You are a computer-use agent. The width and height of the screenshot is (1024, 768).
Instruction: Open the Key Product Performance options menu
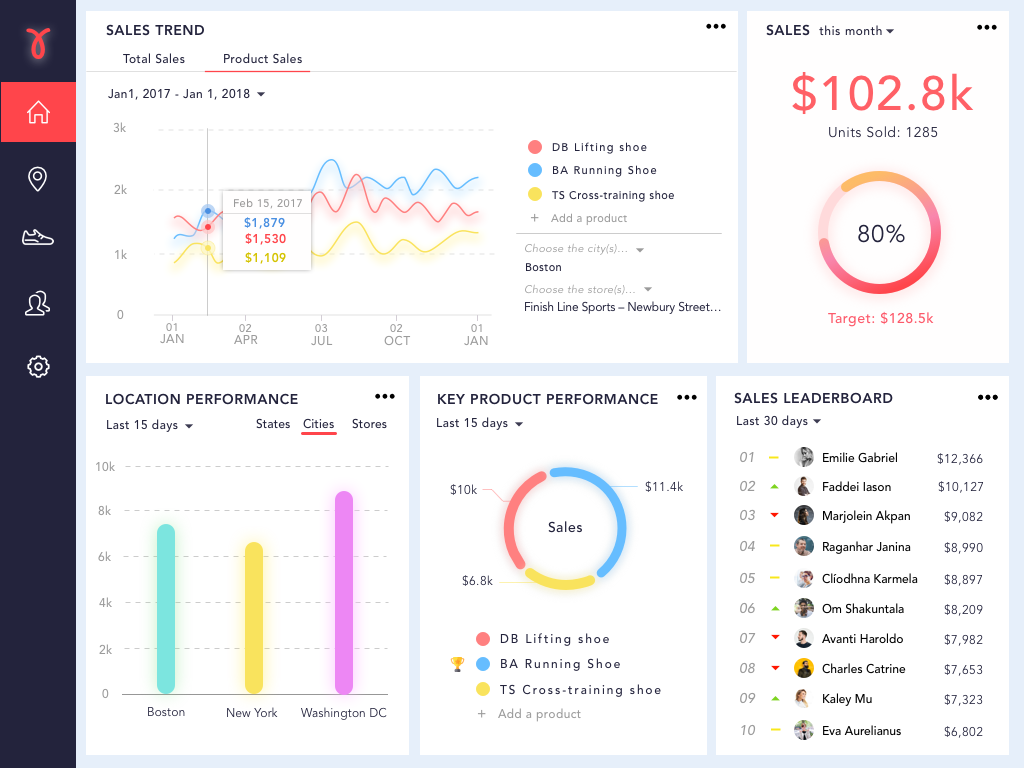click(686, 397)
